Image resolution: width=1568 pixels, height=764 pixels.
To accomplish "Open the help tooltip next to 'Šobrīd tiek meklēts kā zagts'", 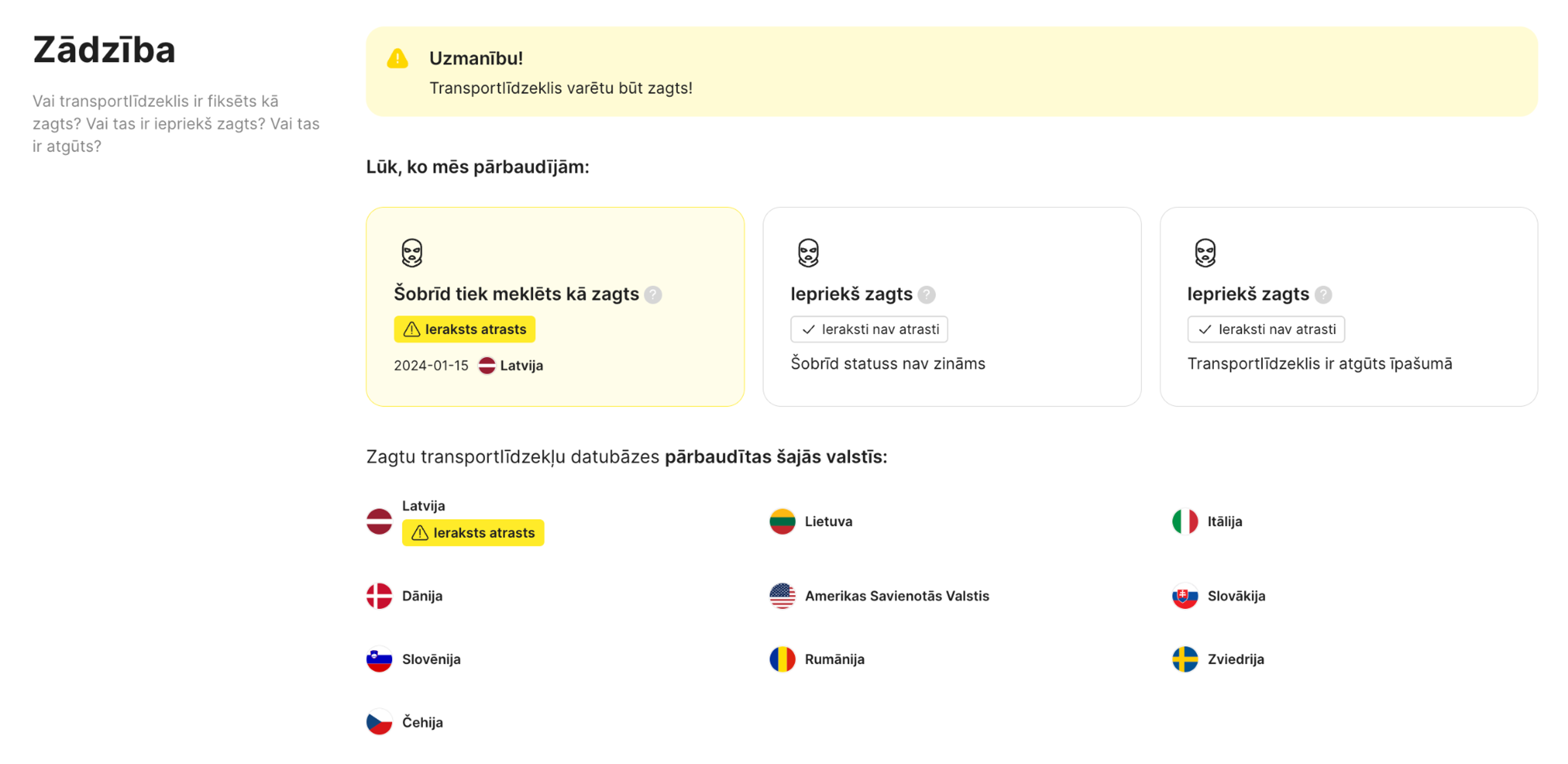I will [x=653, y=295].
